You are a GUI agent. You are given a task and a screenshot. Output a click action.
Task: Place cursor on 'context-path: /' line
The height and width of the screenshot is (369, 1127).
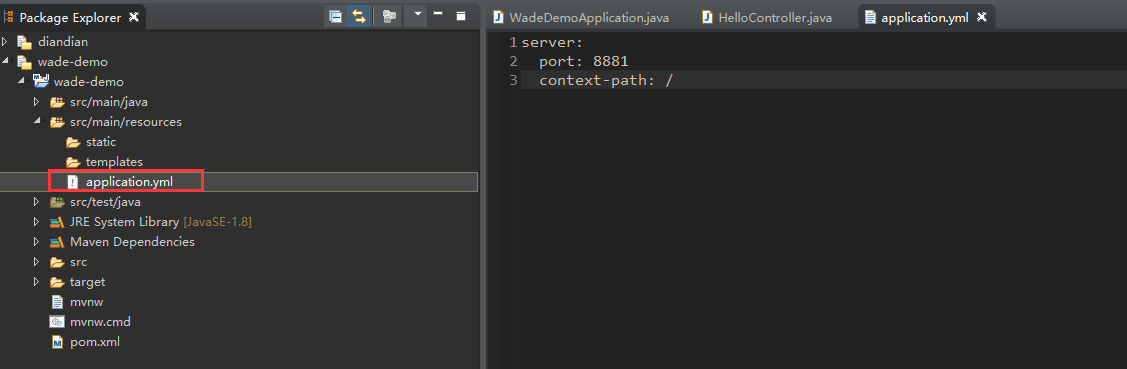[606, 80]
